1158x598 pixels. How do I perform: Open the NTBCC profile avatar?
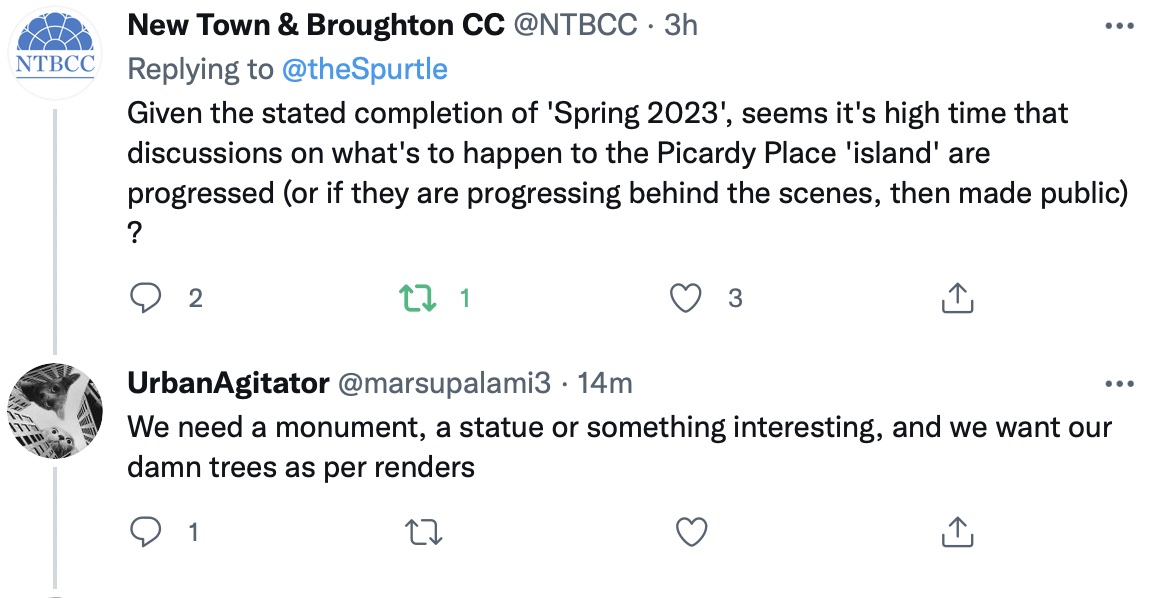click(x=55, y=53)
